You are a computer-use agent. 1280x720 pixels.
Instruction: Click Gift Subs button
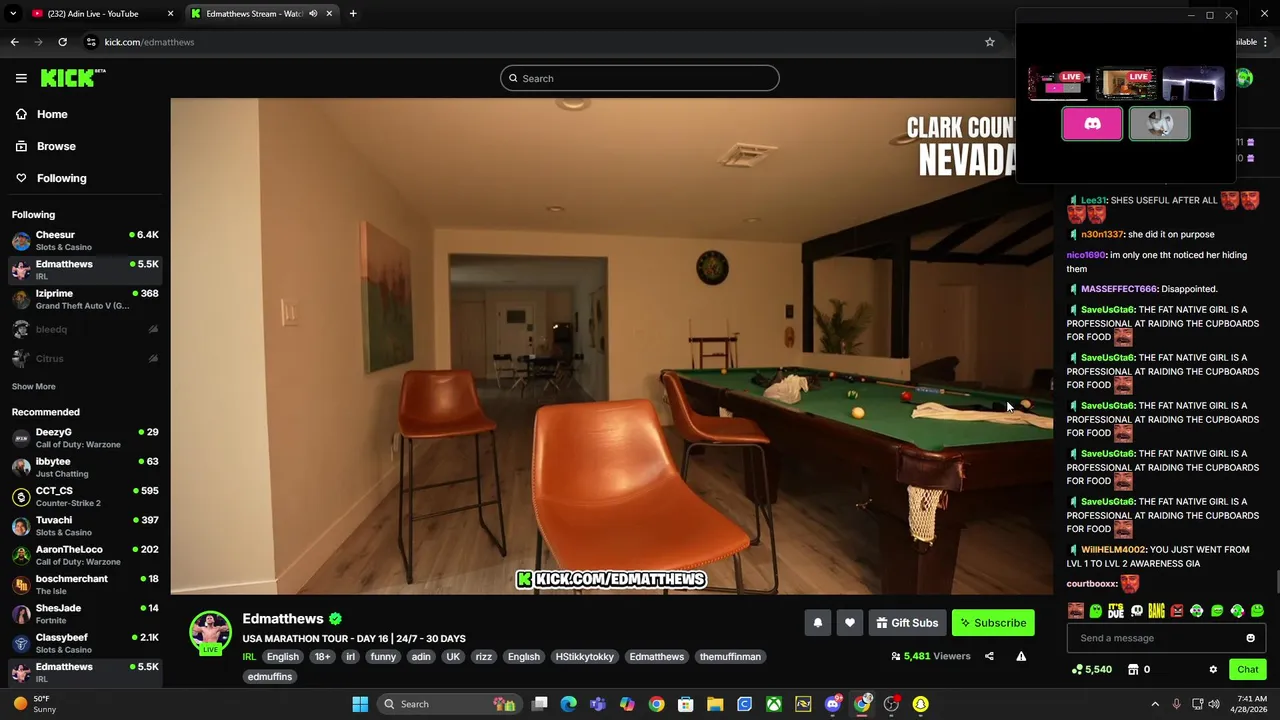pos(907,623)
